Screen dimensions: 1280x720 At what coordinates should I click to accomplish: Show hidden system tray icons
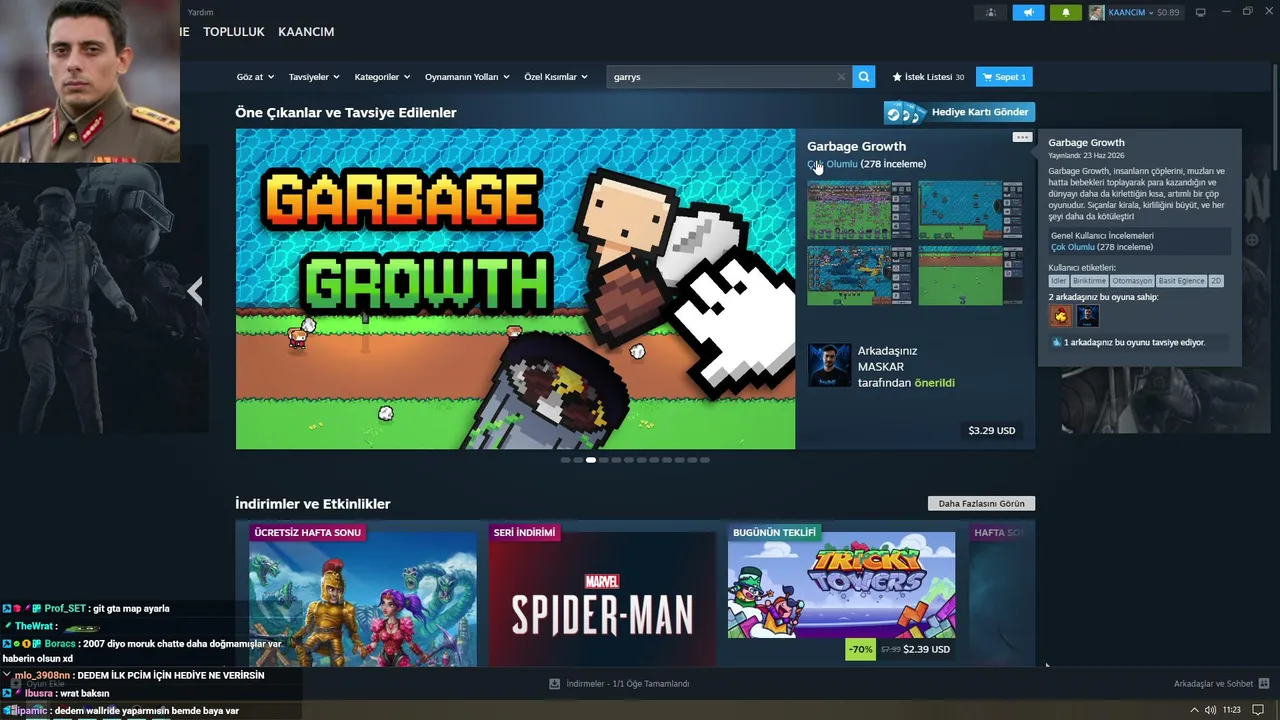[1194, 710]
